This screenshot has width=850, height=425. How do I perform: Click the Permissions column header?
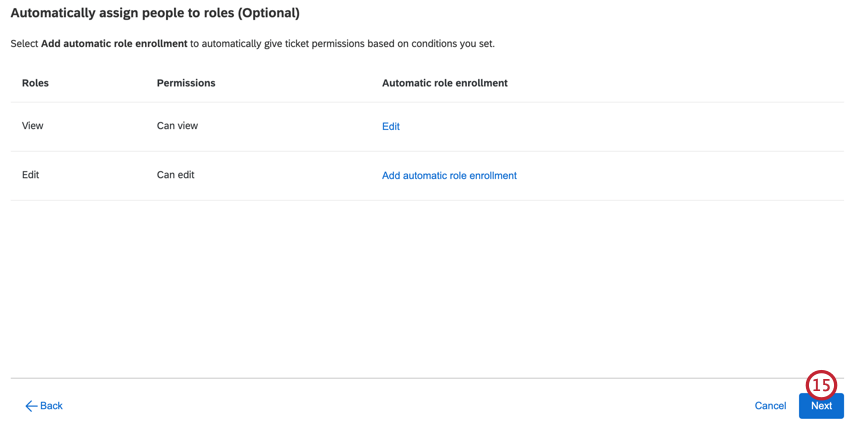pos(186,83)
